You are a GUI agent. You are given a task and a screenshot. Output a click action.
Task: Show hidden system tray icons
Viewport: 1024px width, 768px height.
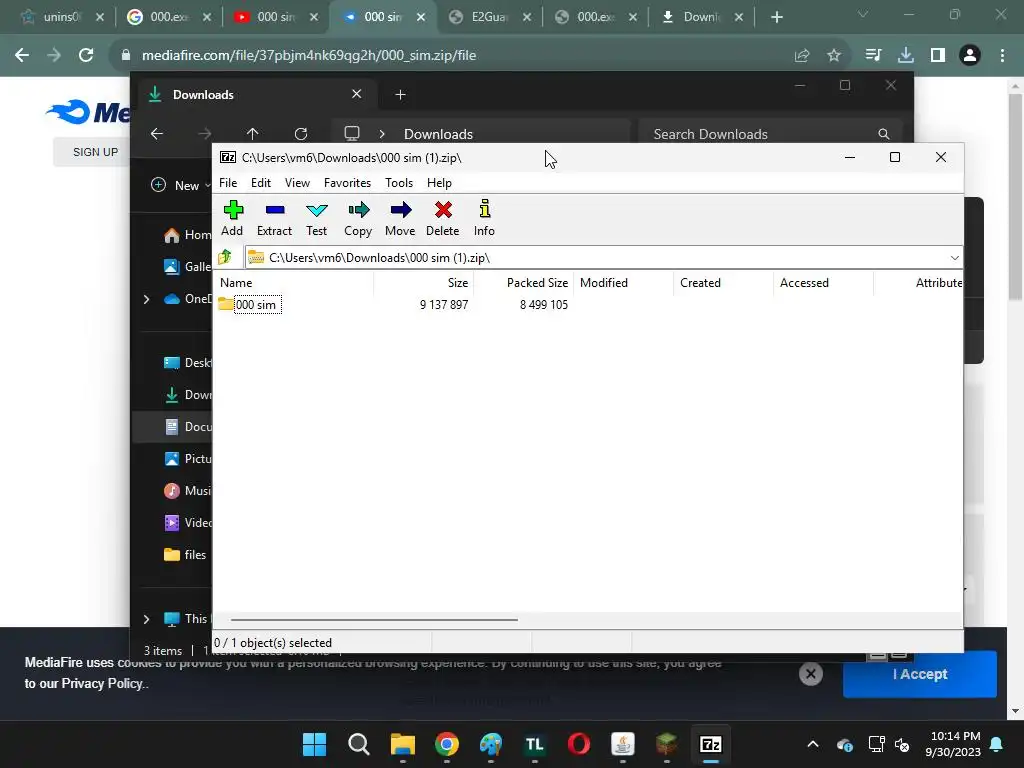(x=813, y=744)
